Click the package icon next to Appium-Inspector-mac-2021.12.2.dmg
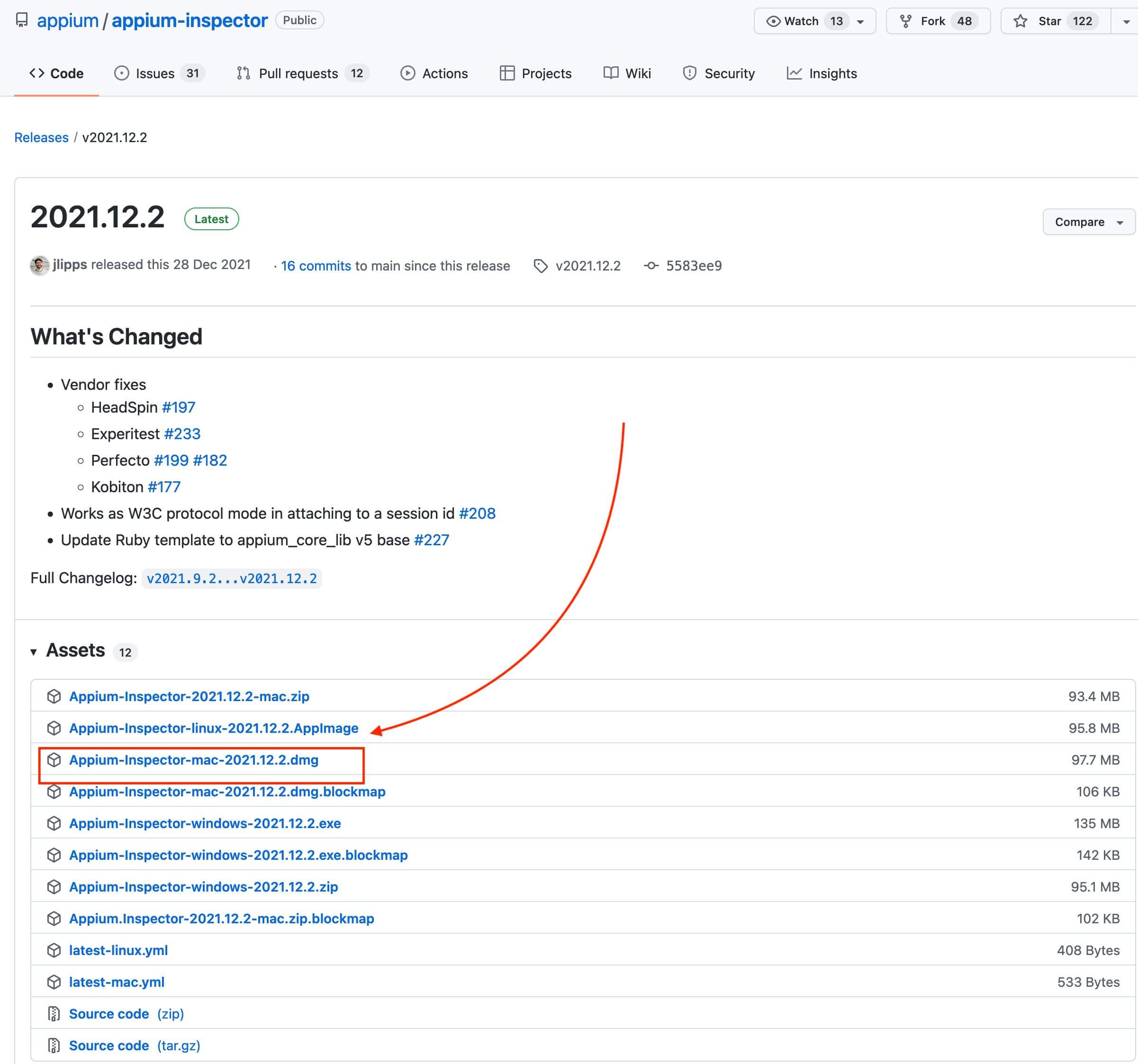 [x=54, y=760]
